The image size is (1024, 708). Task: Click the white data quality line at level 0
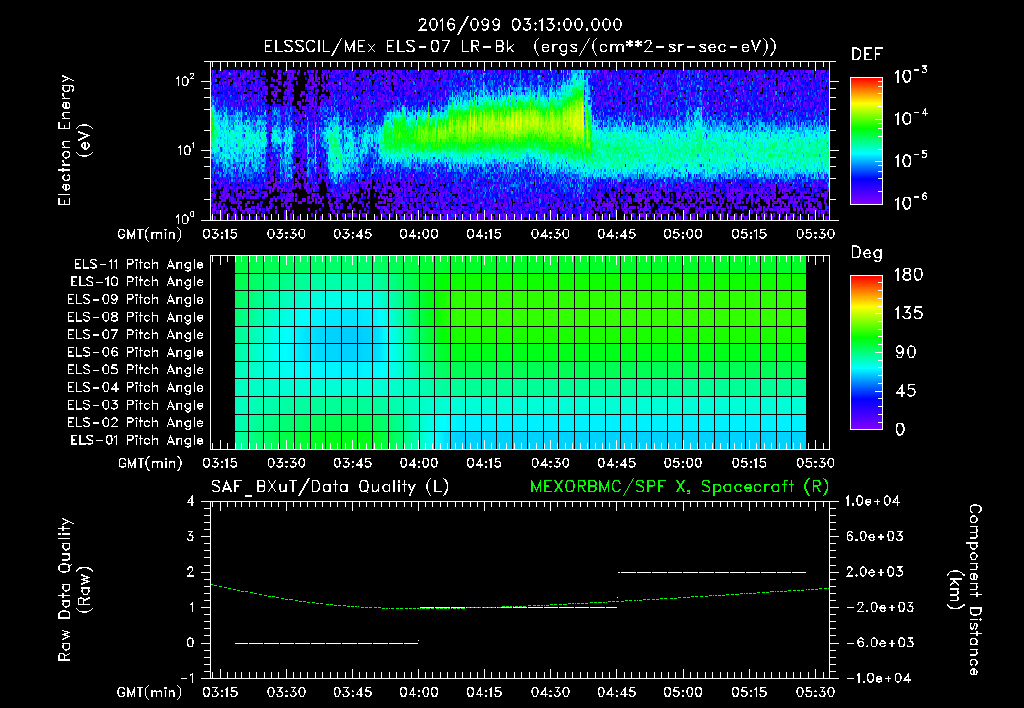coord(327,643)
